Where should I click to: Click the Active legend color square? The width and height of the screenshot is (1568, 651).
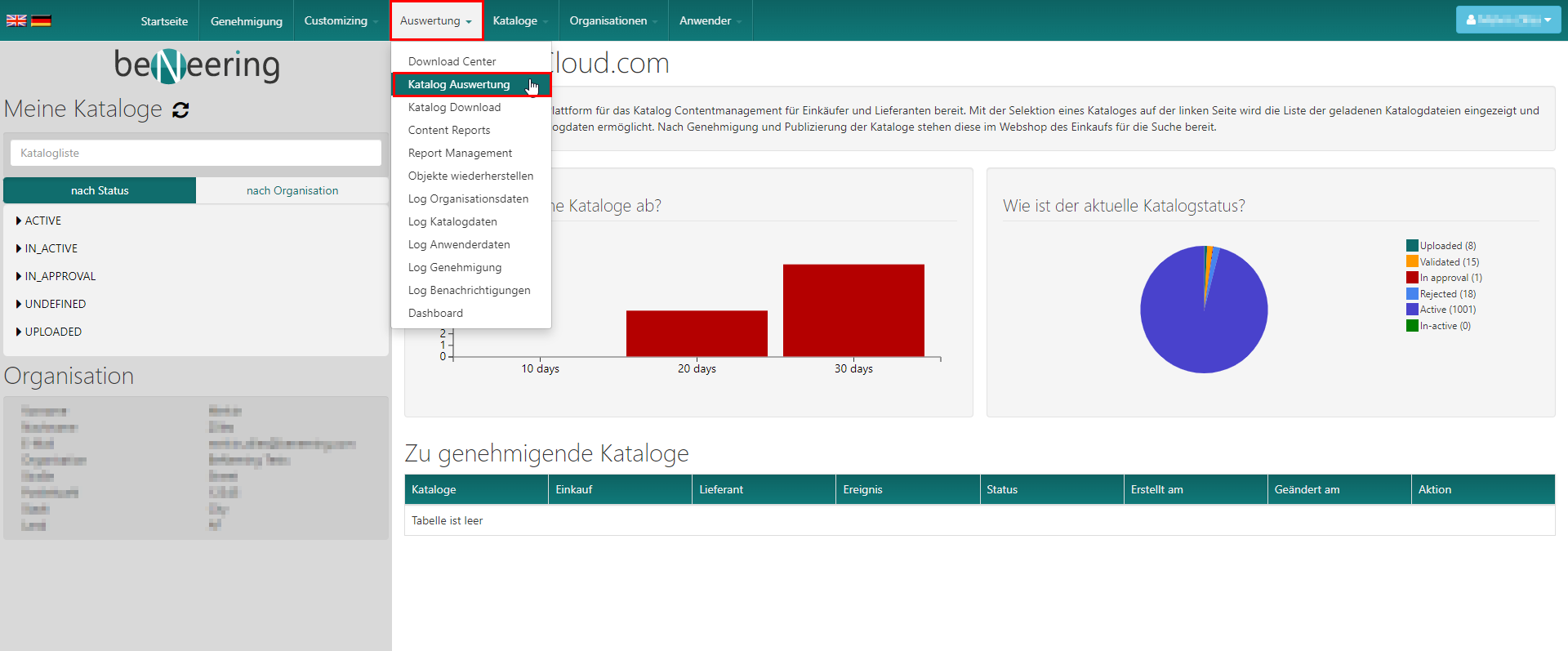[1411, 310]
